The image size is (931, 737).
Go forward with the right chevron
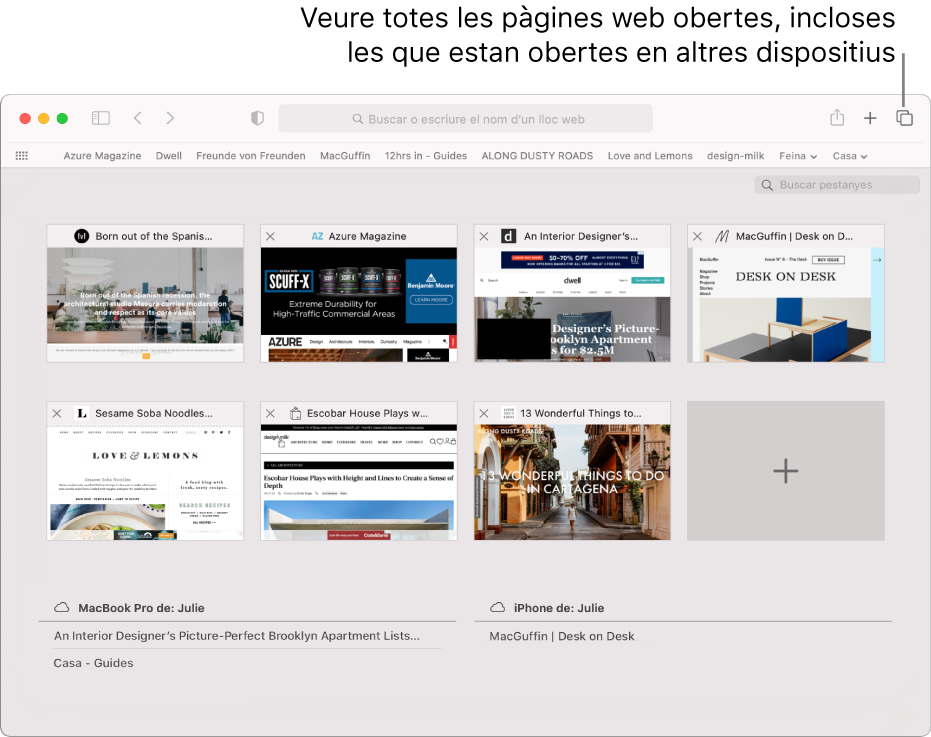[x=170, y=118]
